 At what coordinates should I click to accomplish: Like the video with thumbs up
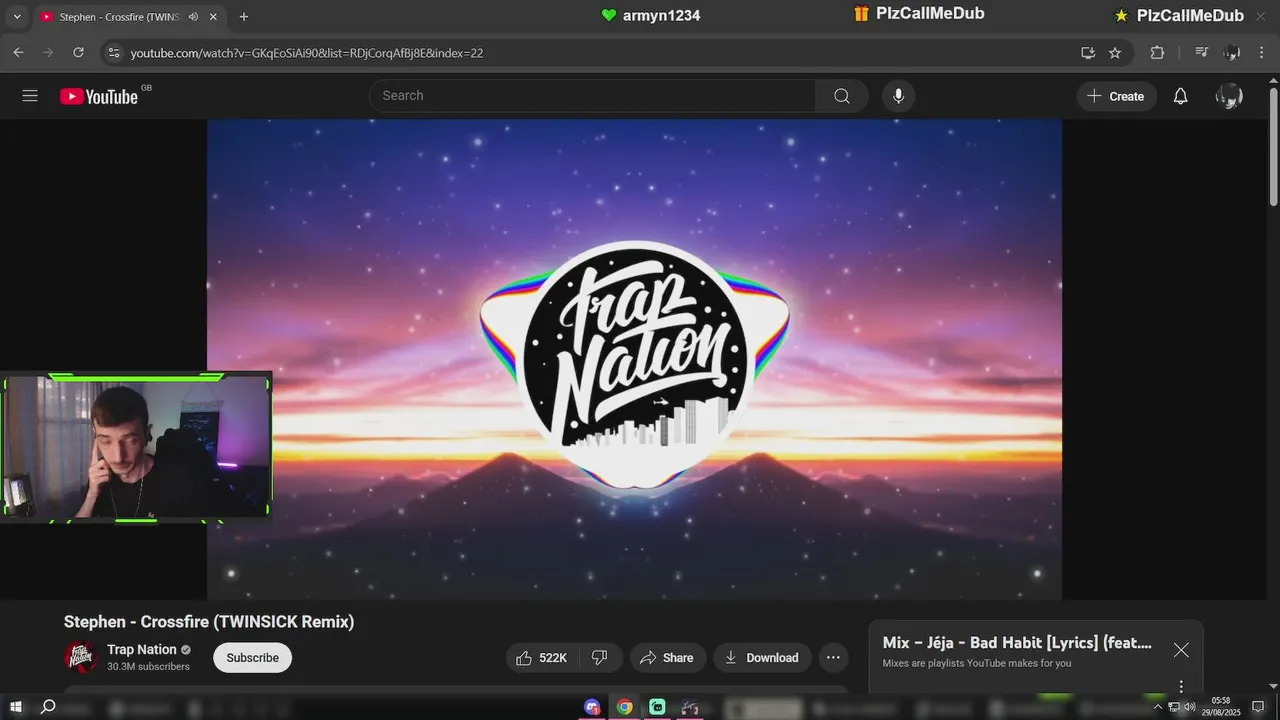[x=540, y=657]
